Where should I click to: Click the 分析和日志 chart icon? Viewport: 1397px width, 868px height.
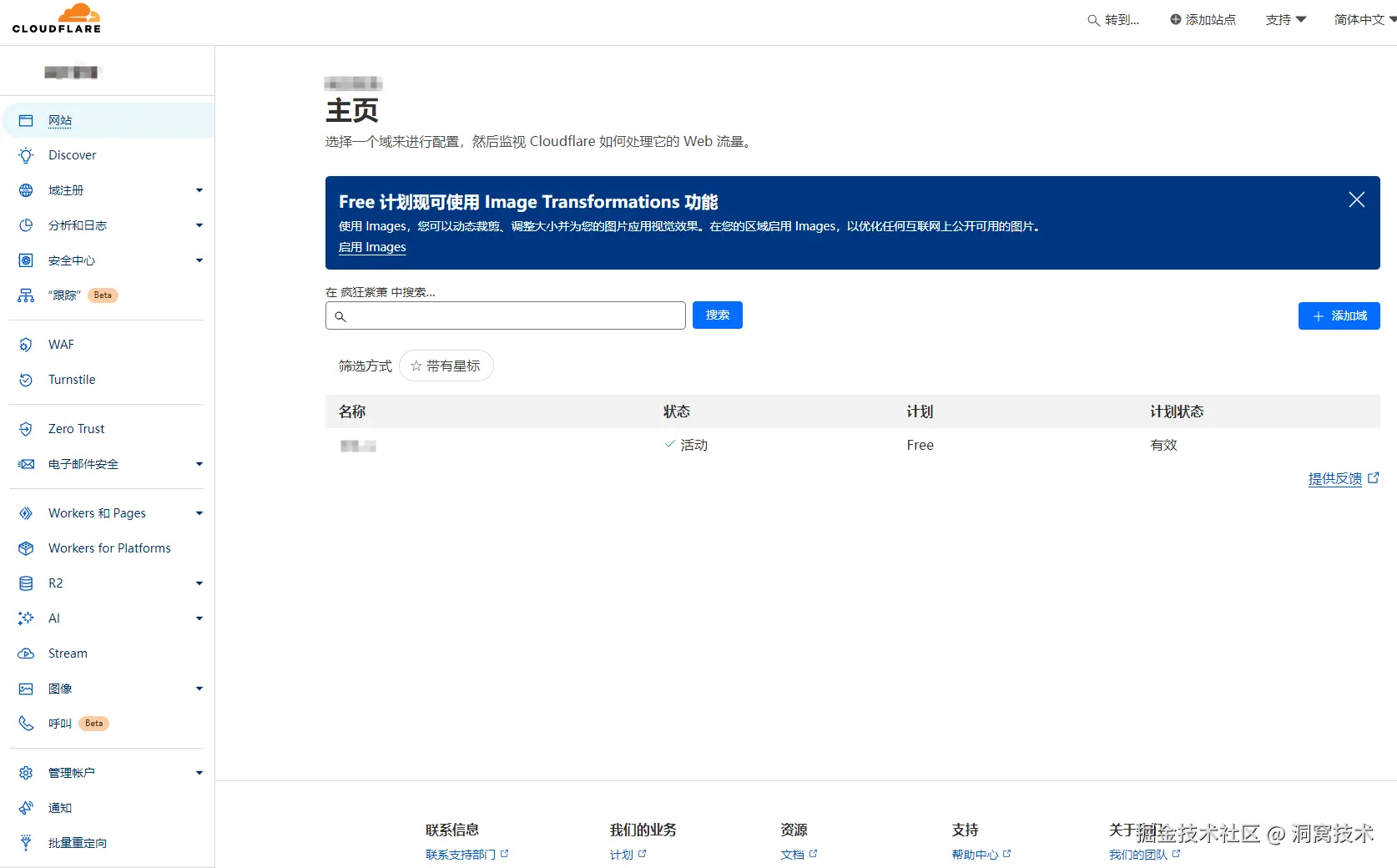click(x=26, y=225)
